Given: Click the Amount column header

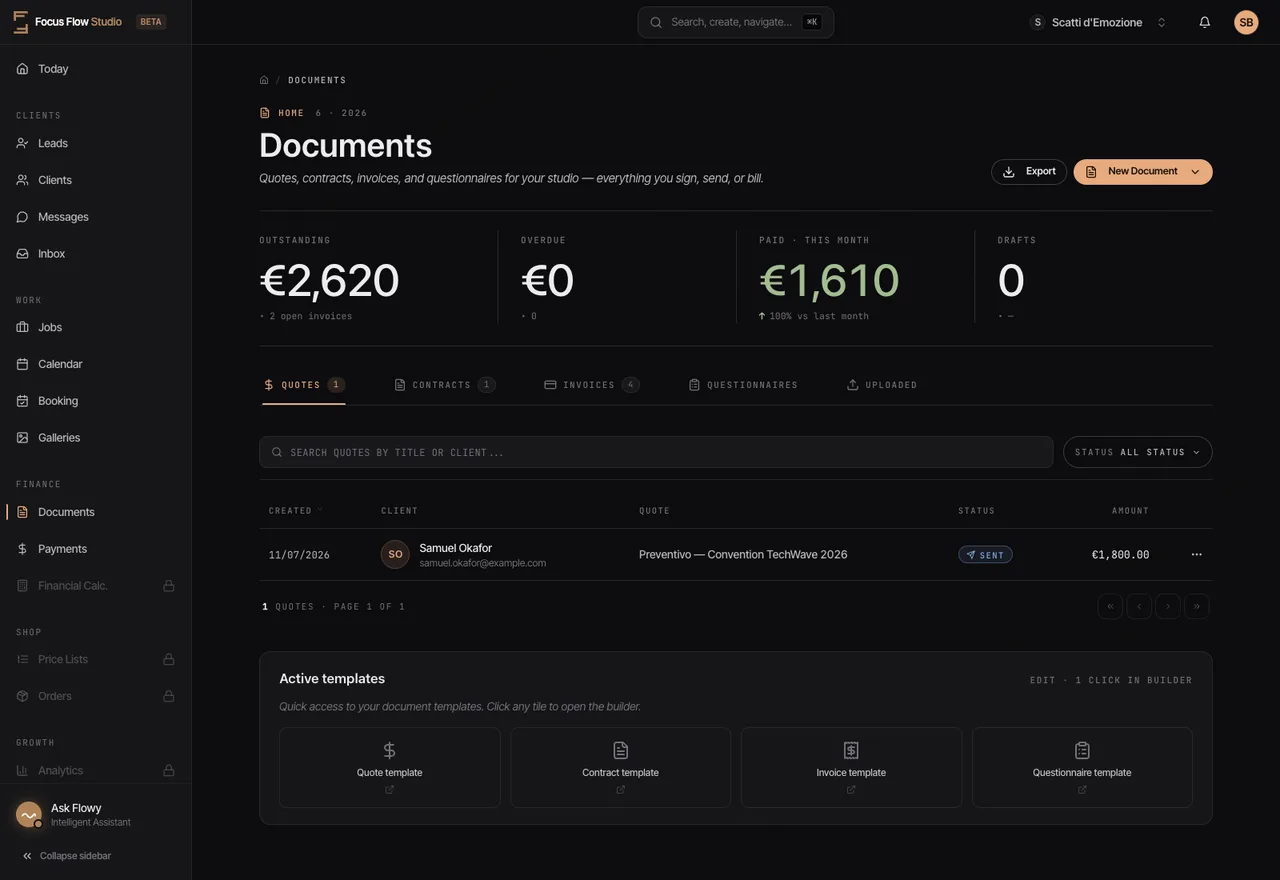Looking at the screenshot, I should click(1130, 511).
